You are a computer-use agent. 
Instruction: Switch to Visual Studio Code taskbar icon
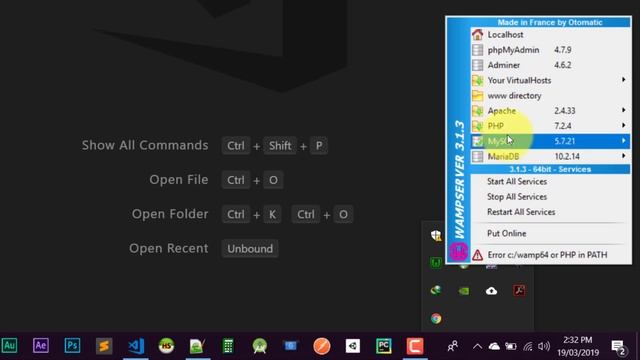click(x=136, y=346)
